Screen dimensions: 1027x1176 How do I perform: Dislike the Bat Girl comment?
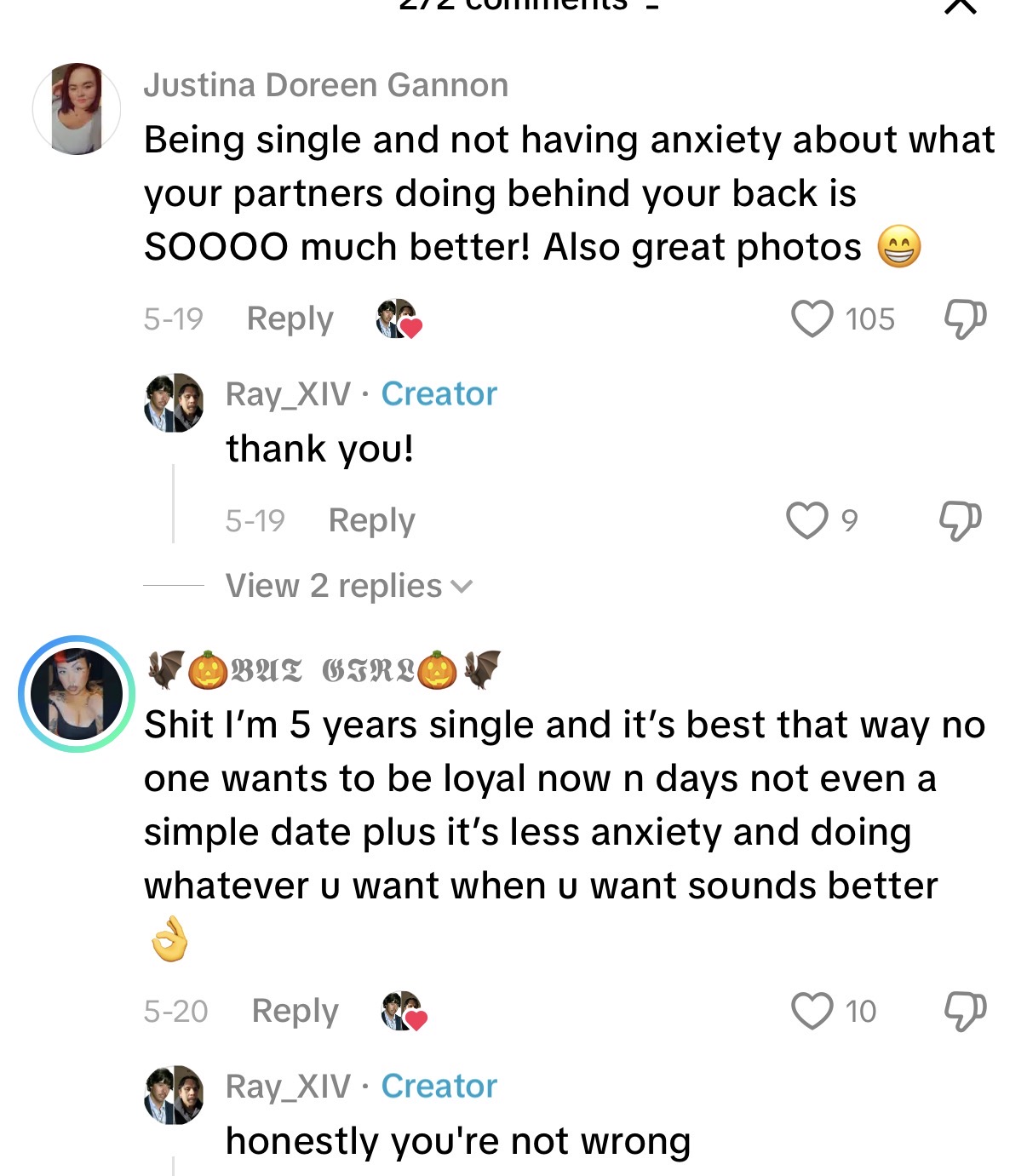click(x=965, y=1011)
